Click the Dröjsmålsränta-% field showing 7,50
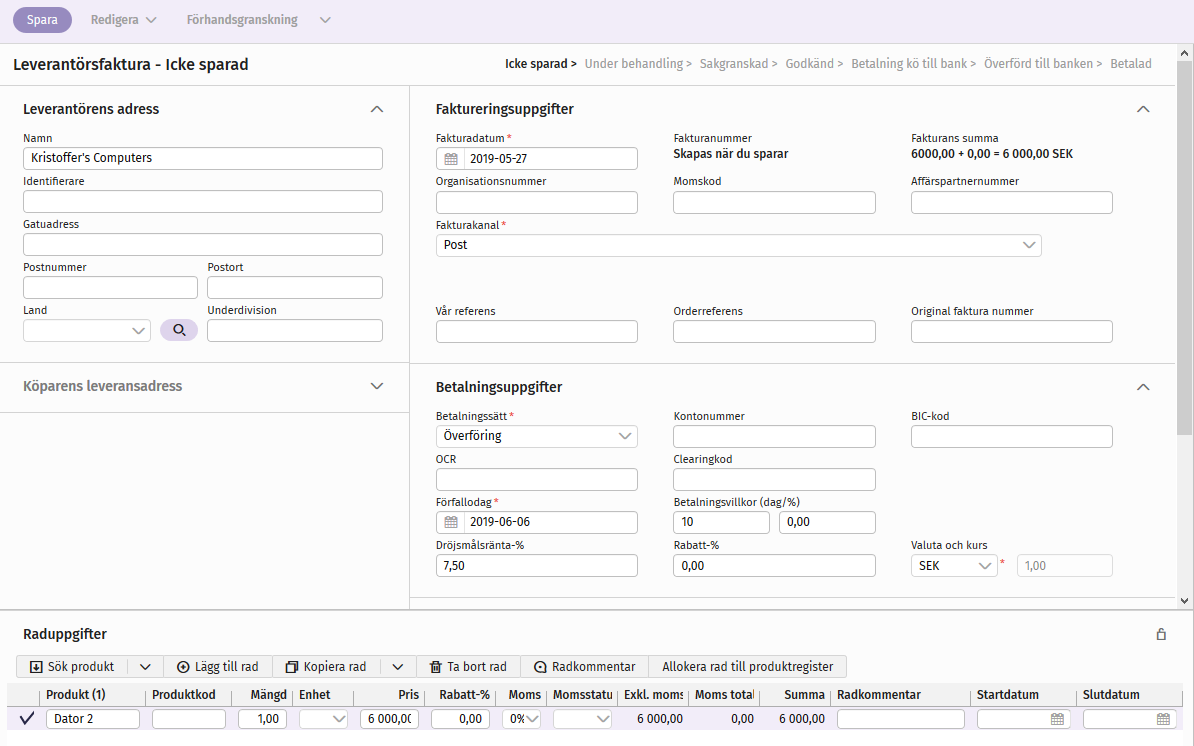The image size is (1194, 746). [x=537, y=566]
